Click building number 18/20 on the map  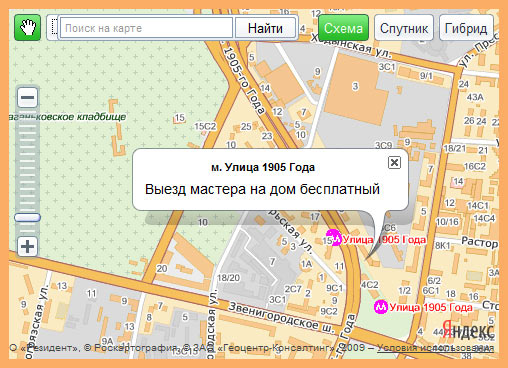point(228,277)
